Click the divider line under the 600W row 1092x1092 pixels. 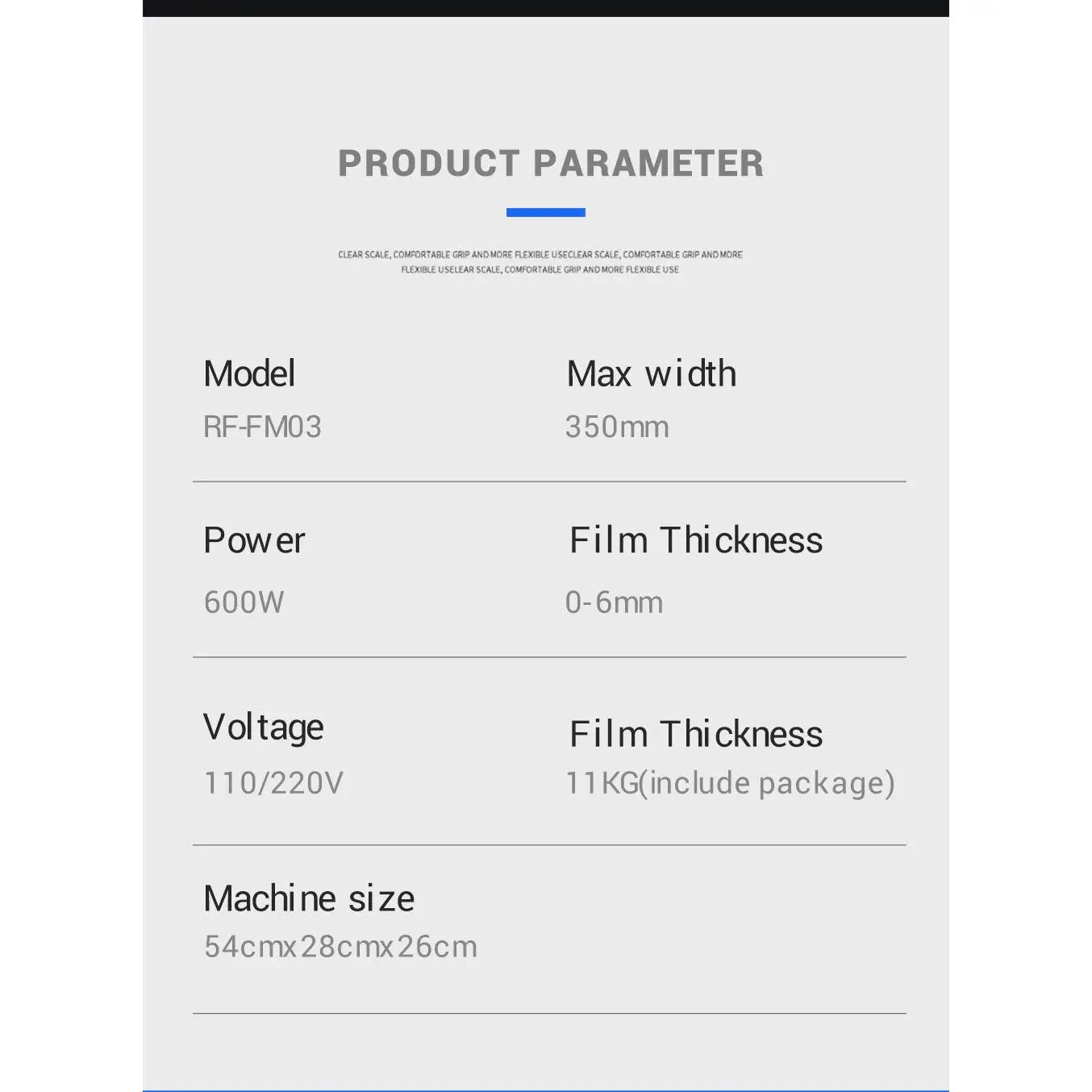pyautogui.click(x=549, y=657)
